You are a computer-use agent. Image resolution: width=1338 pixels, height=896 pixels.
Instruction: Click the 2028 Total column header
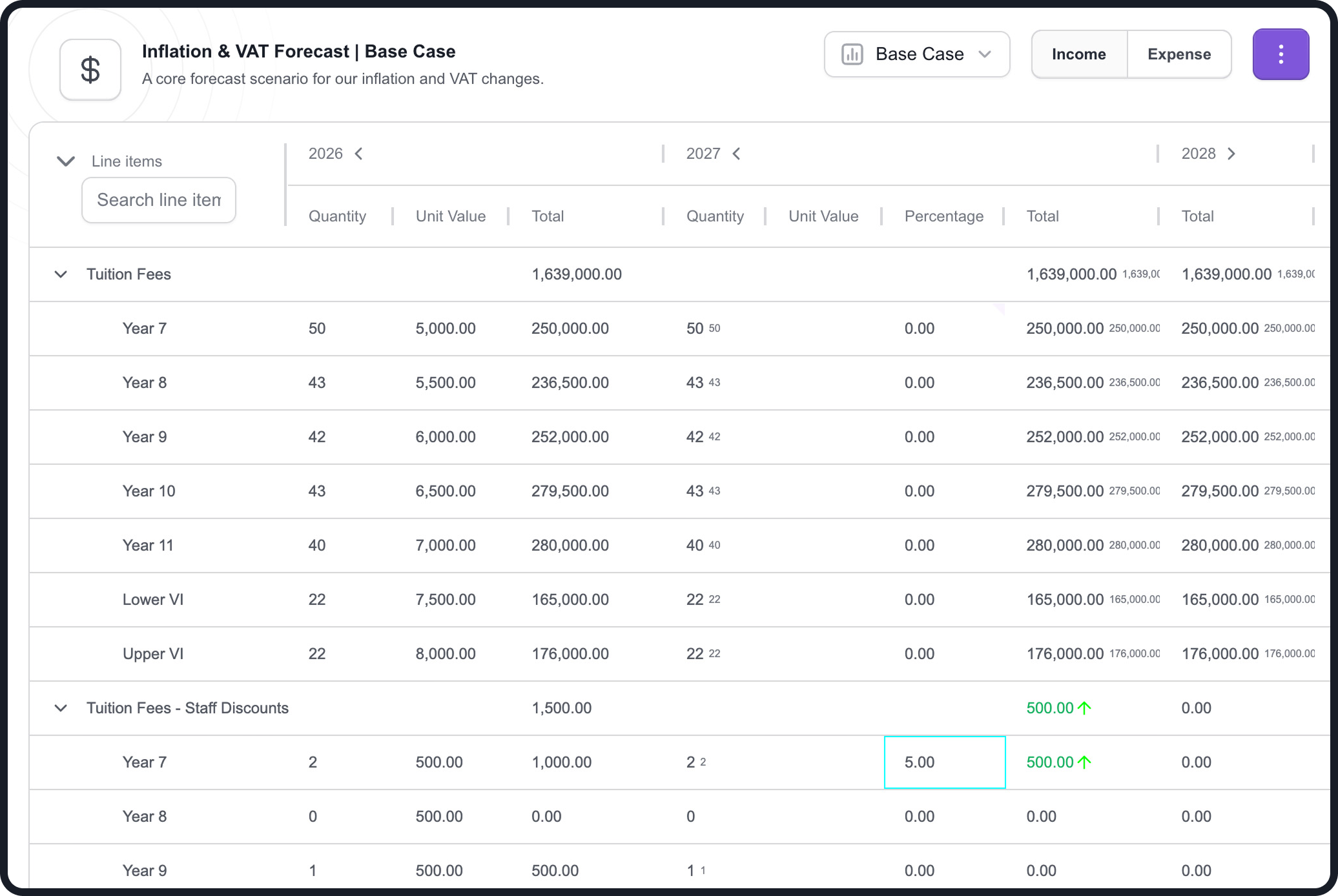[x=1198, y=216]
